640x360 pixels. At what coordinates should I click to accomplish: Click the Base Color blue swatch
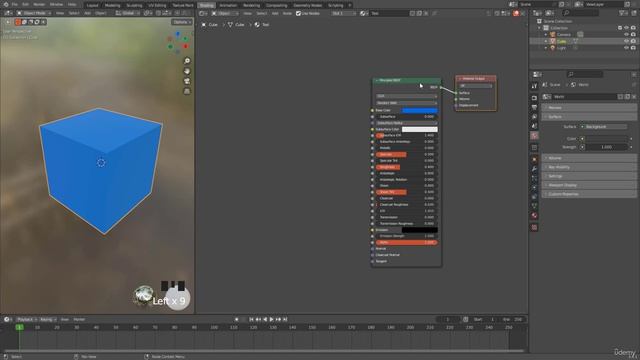(420, 110)
